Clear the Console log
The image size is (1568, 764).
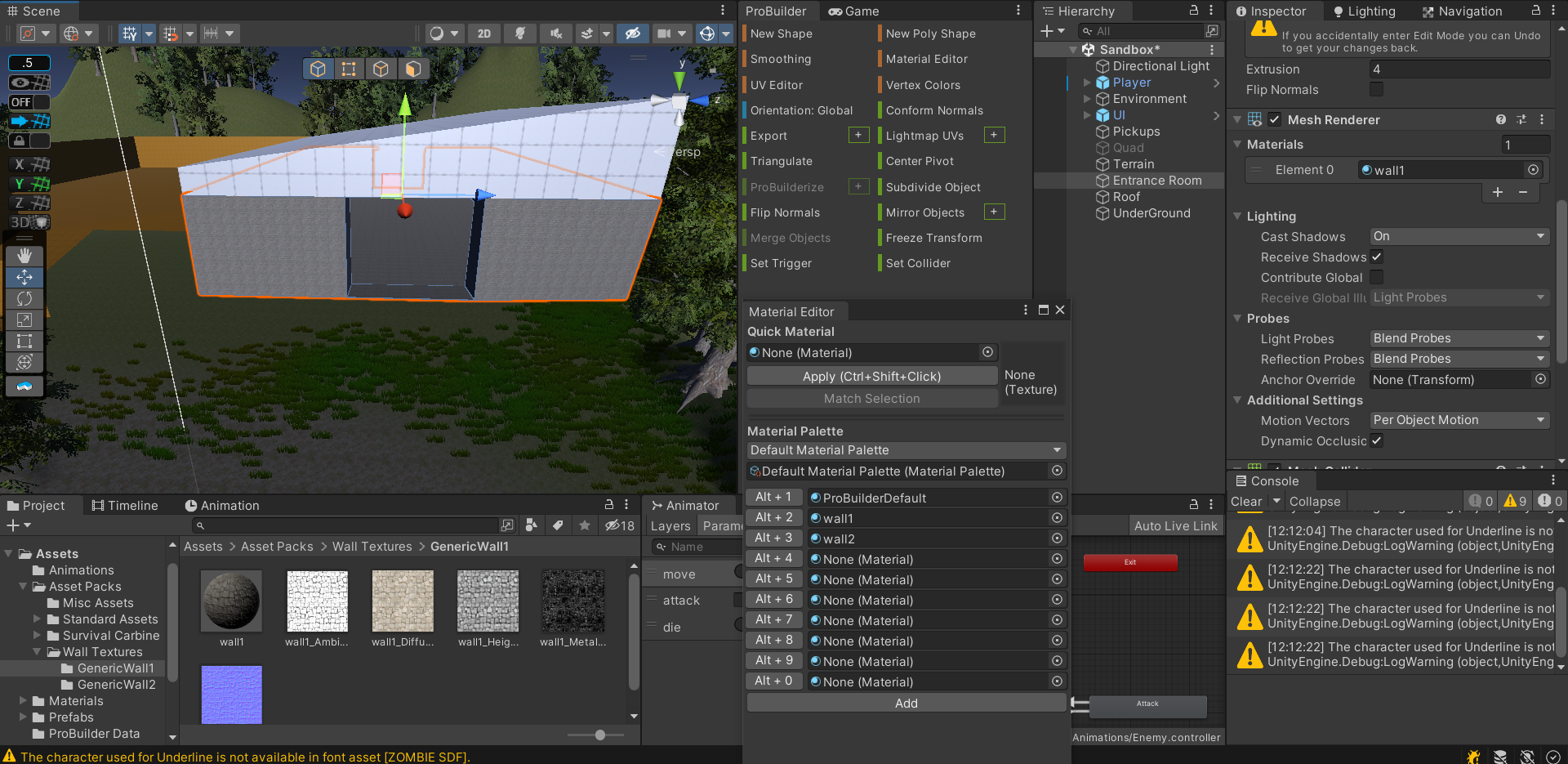1246,502
